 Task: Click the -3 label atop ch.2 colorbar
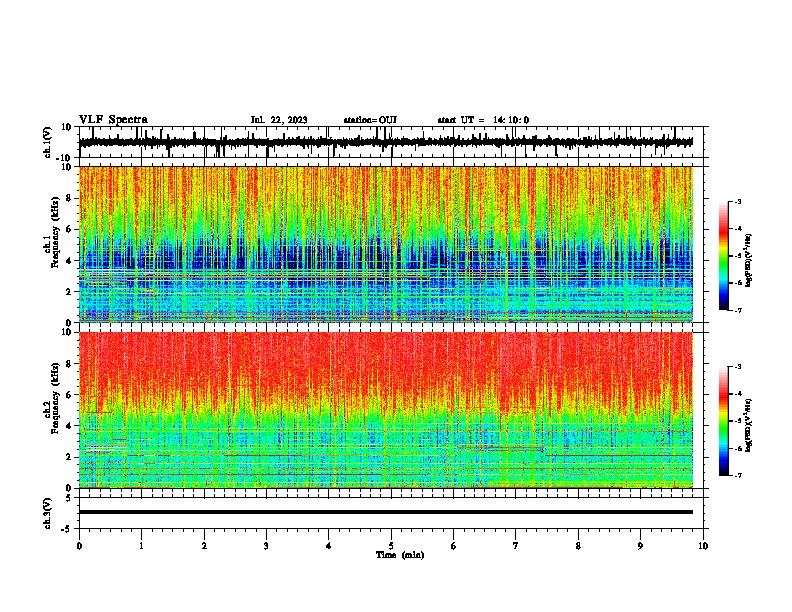(x=738, y=367)
